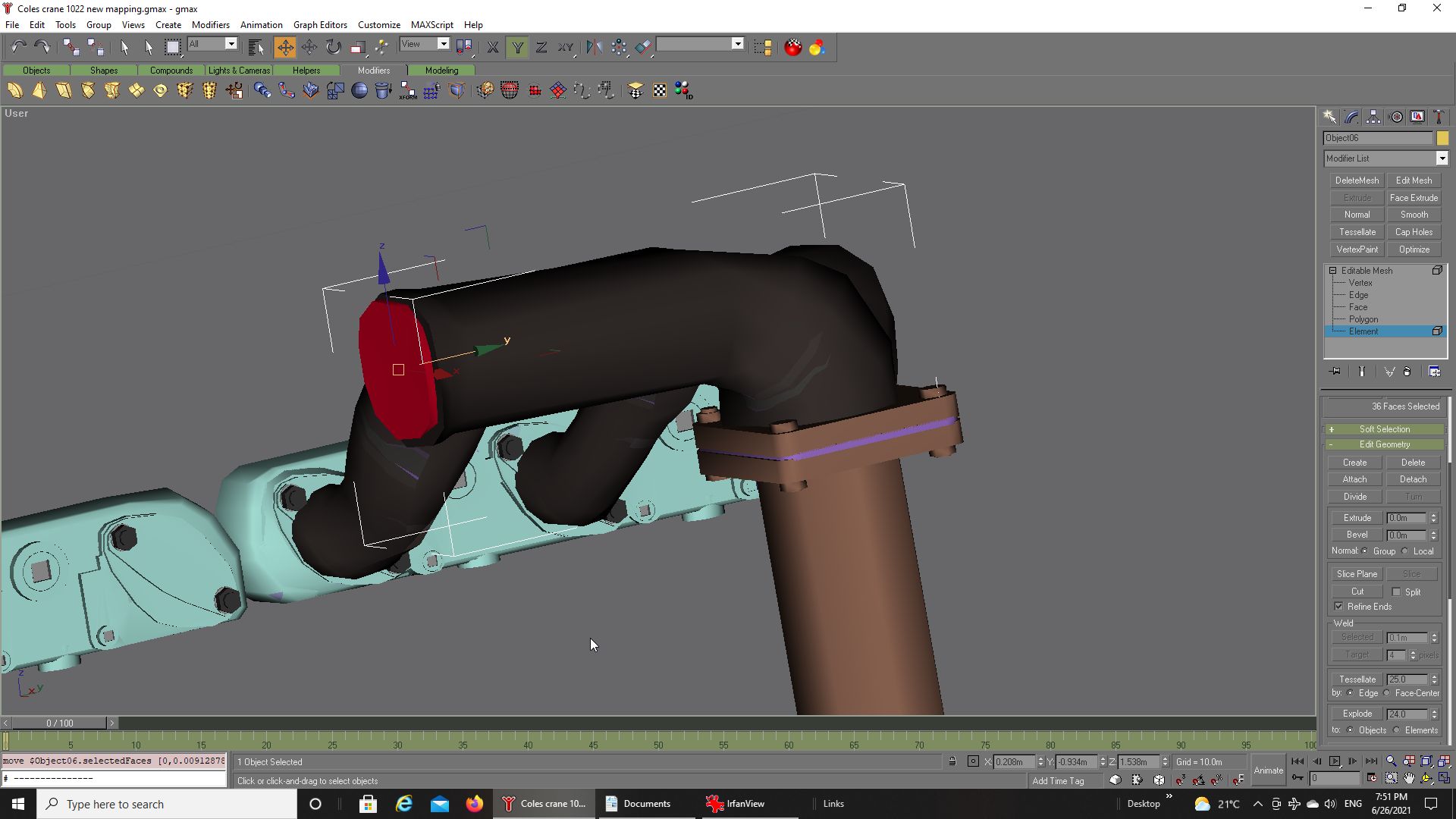The image size is (1456, 819).
Task: Select the Local normal radio button
Action: pyautogui.click(x=1405, y=551)
